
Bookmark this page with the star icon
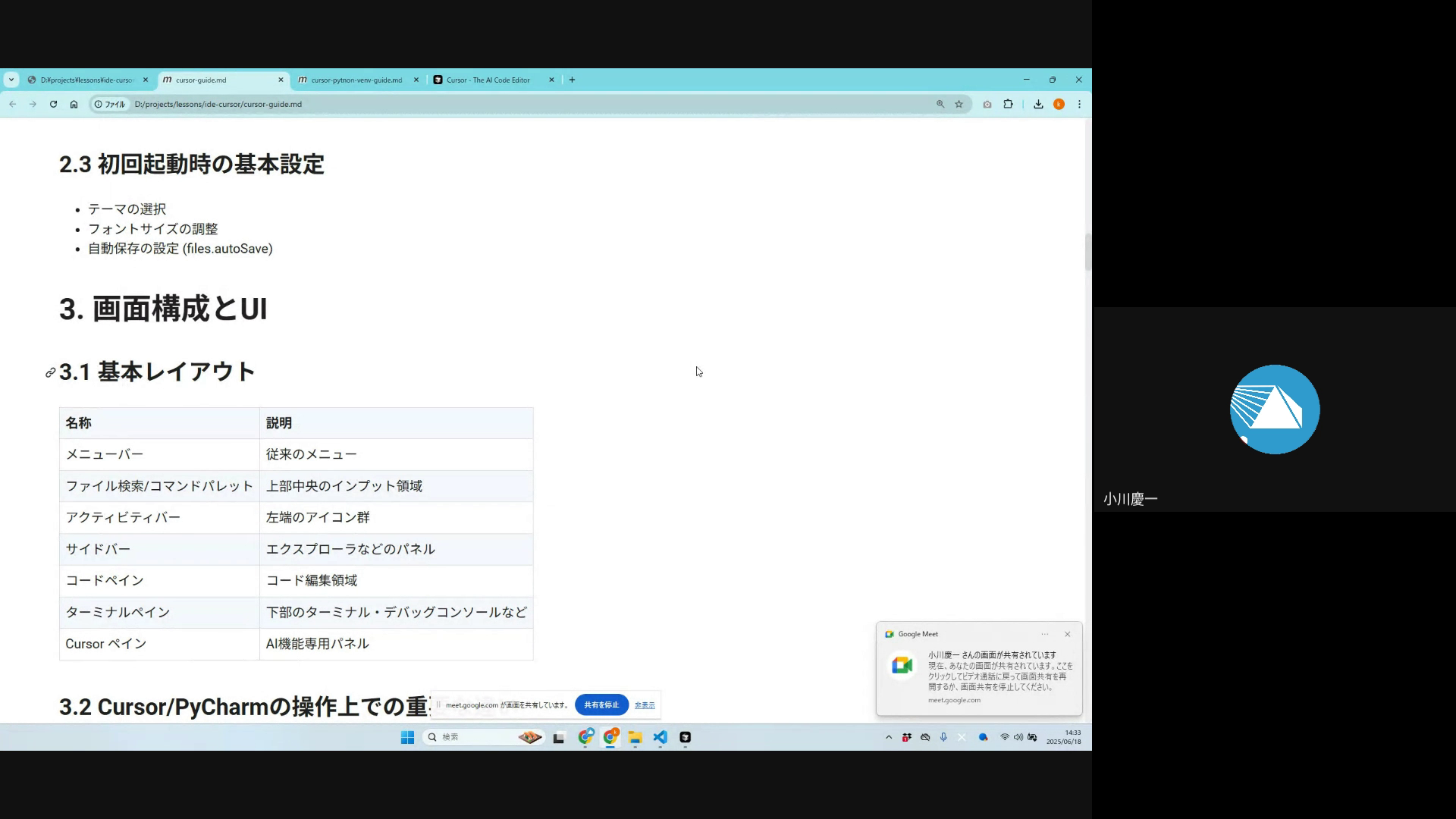[959, 104]
